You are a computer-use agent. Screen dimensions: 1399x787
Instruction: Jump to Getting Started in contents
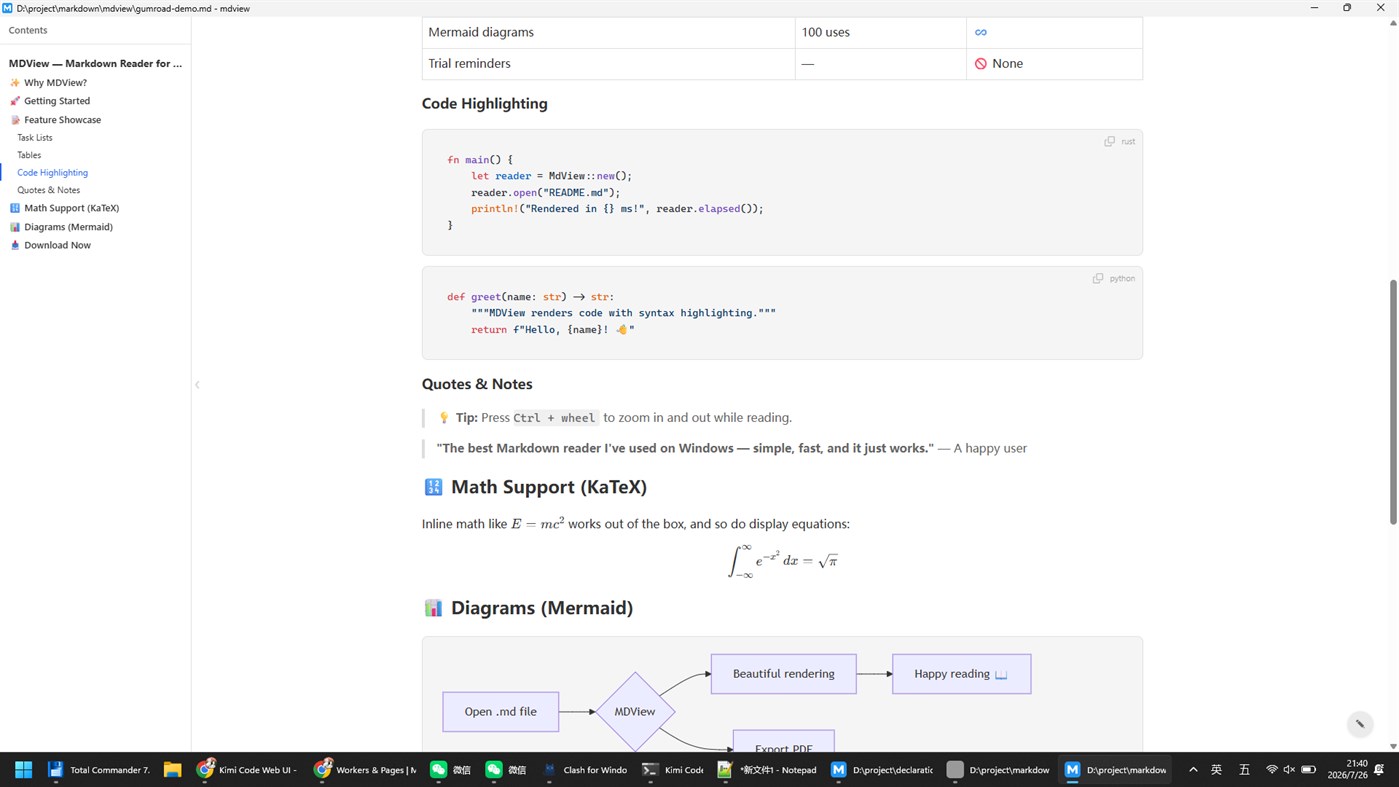point(57,101)
